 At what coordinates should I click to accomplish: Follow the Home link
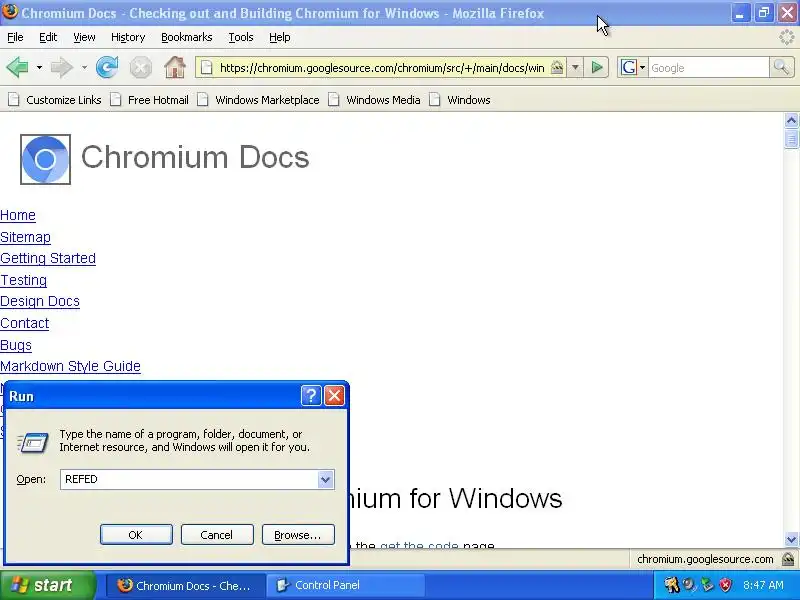(18, 215)
